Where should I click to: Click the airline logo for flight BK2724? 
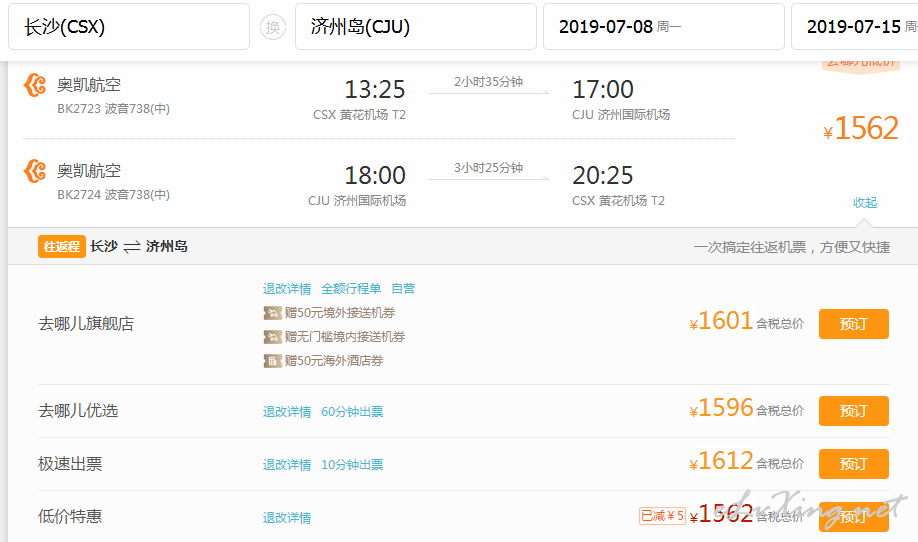coord(35,171)
